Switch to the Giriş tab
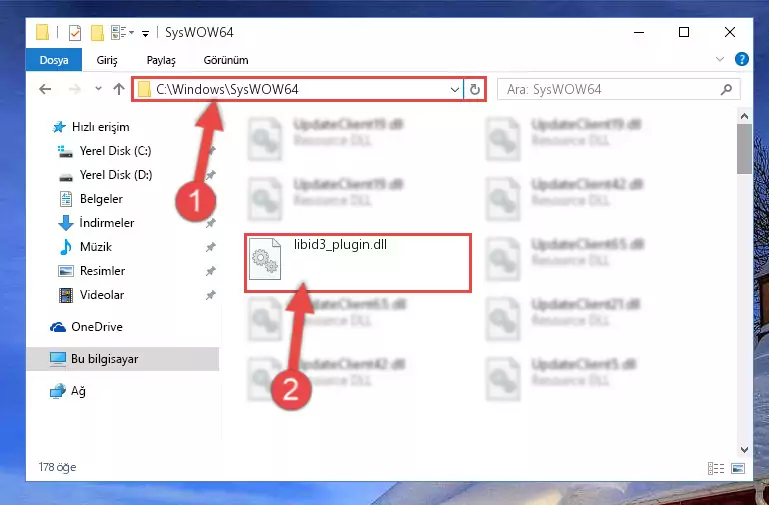 (107, 60)
